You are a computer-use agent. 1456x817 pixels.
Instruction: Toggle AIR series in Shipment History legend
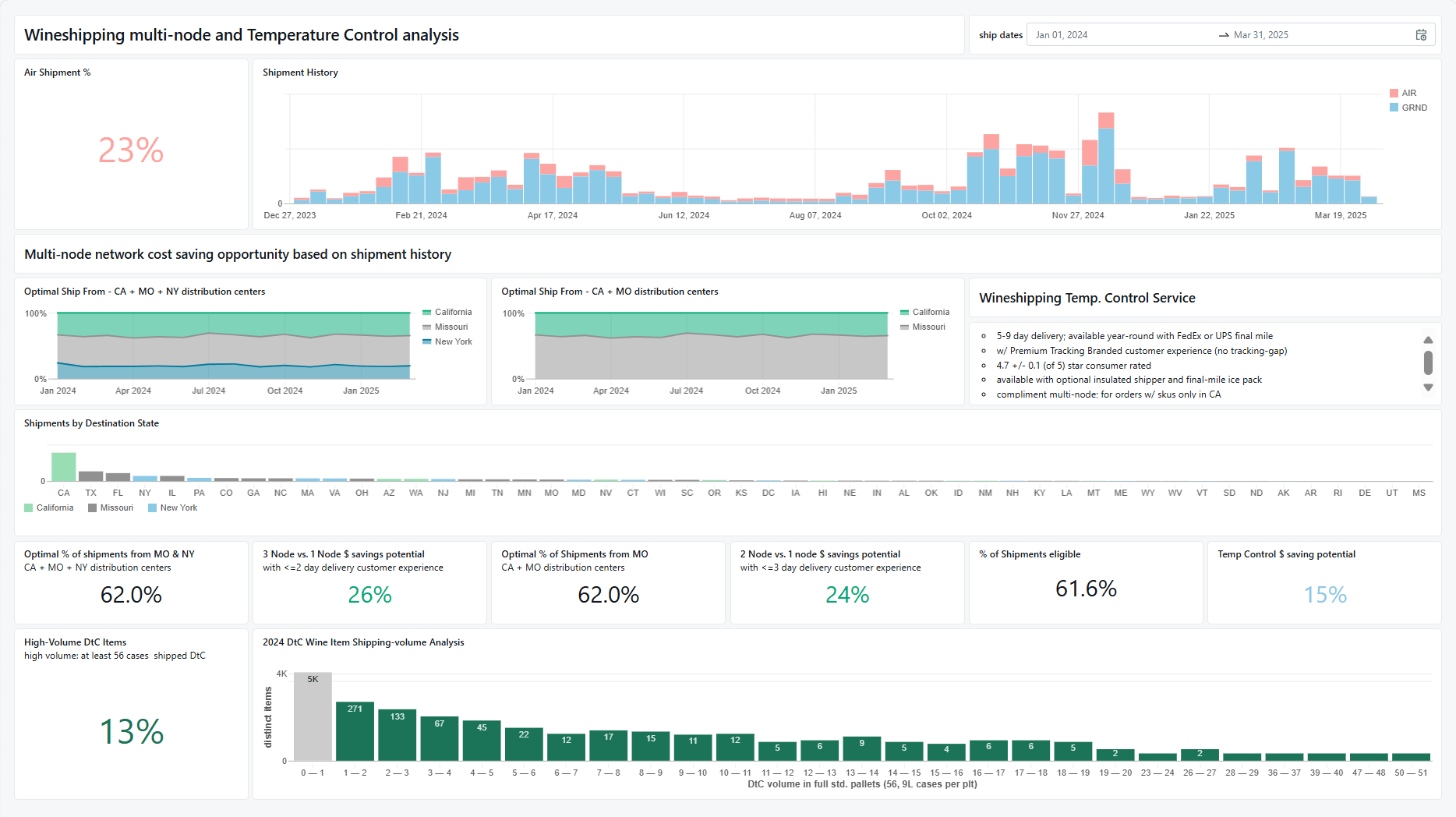click(x=1403, y=93)
